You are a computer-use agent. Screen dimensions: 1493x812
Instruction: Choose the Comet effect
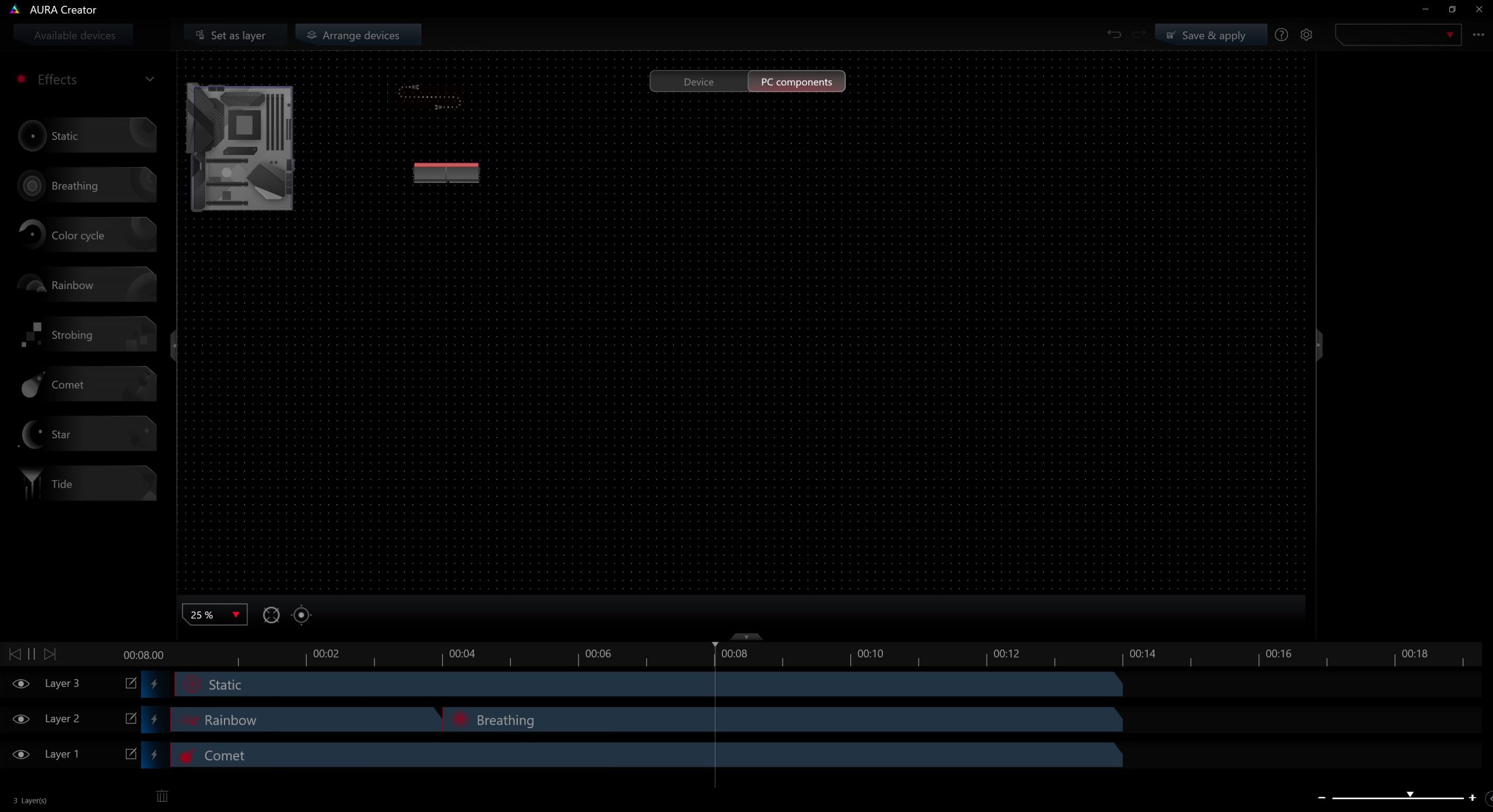[x=87, y=384]
